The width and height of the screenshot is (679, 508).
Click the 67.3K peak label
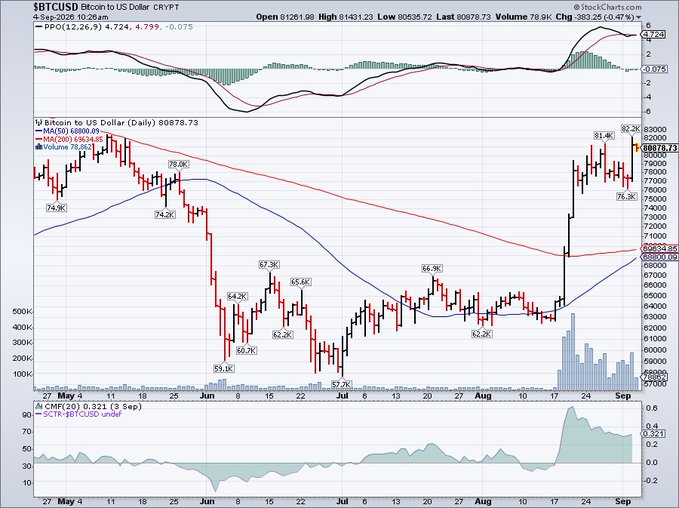[x=269, y=265]
